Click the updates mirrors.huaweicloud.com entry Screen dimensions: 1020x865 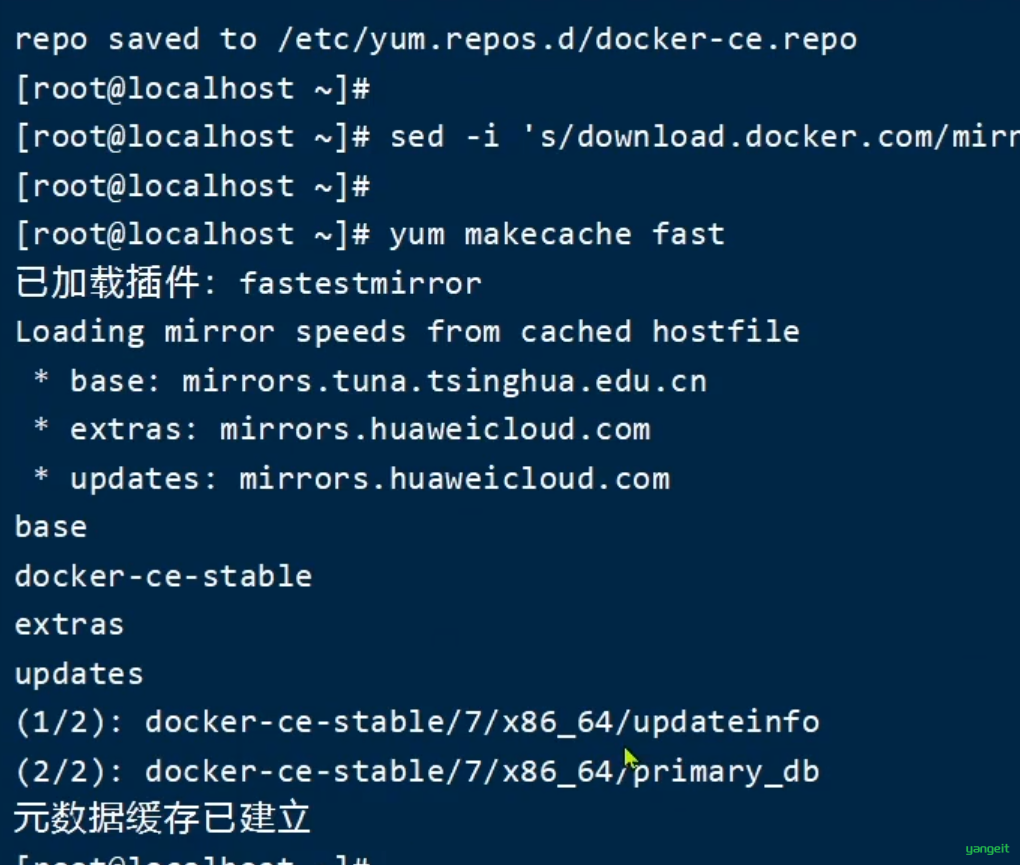coord(369,479)
